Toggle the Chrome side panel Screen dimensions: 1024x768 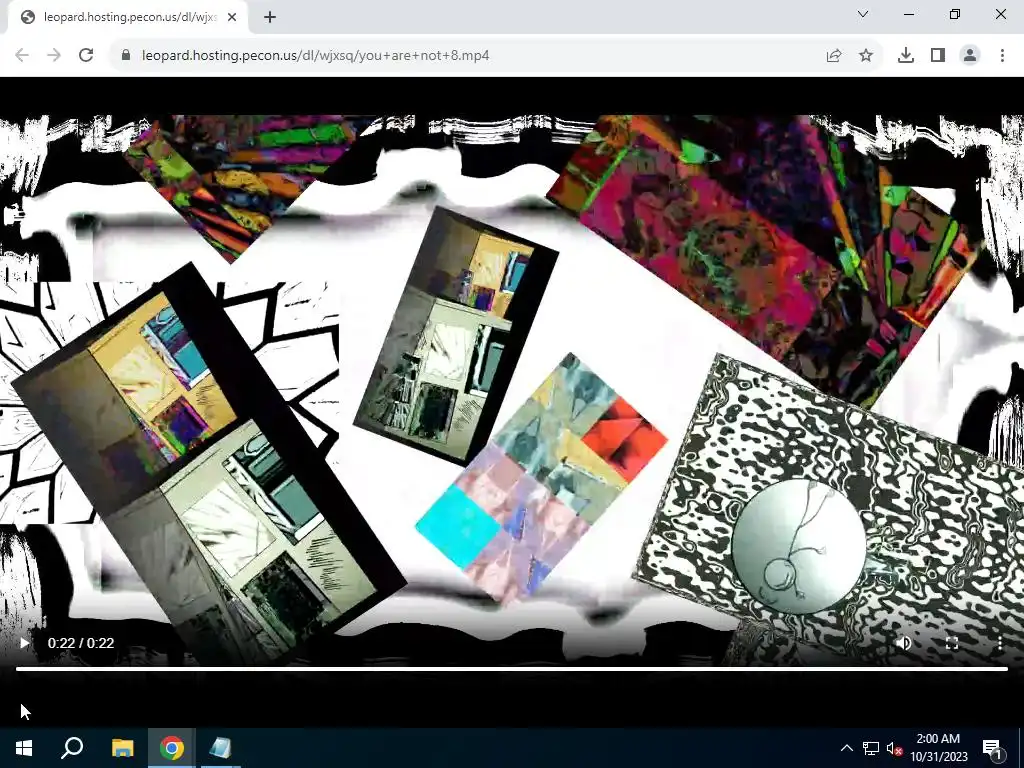(x=938, y=56)
